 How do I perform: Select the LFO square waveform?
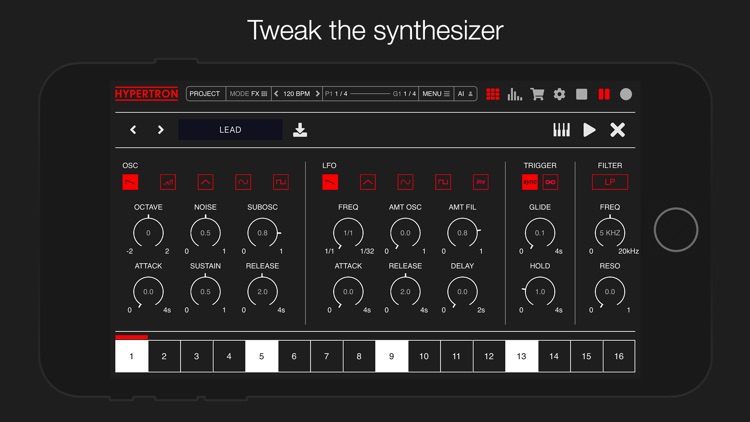click(443, 182)
